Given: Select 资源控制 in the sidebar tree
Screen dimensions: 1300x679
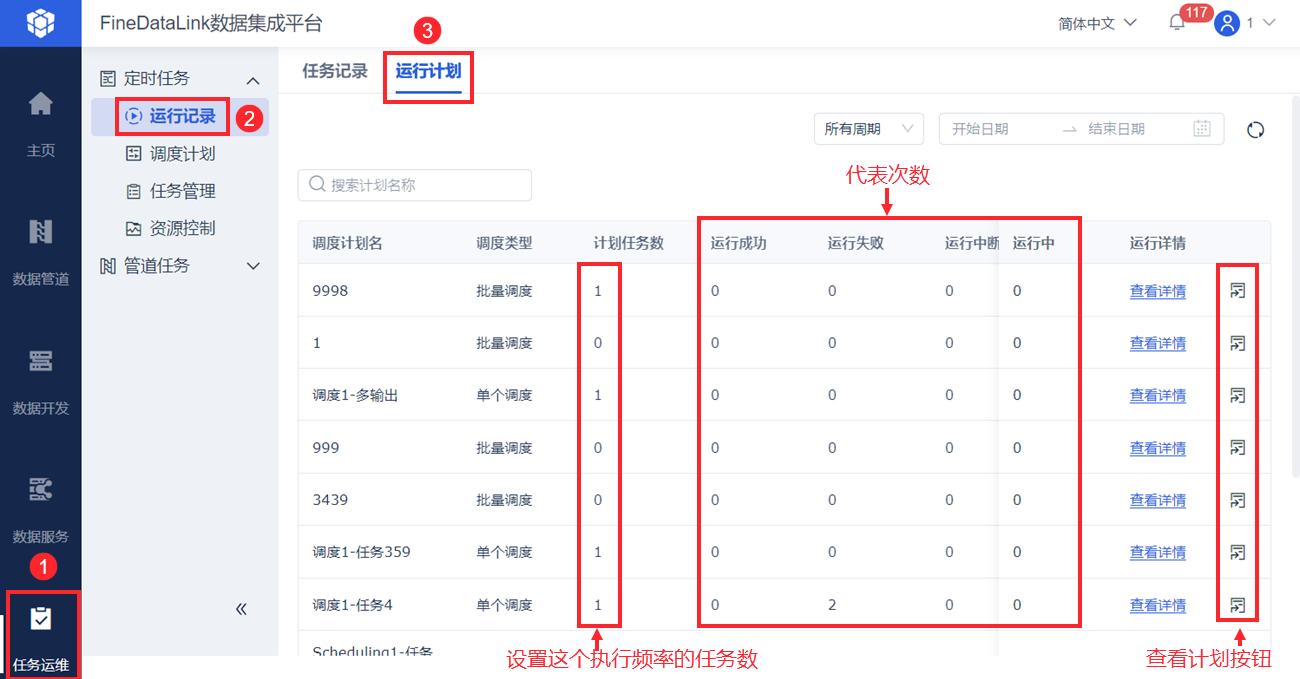Looking at the screenshot, I should tap(183, 228).
